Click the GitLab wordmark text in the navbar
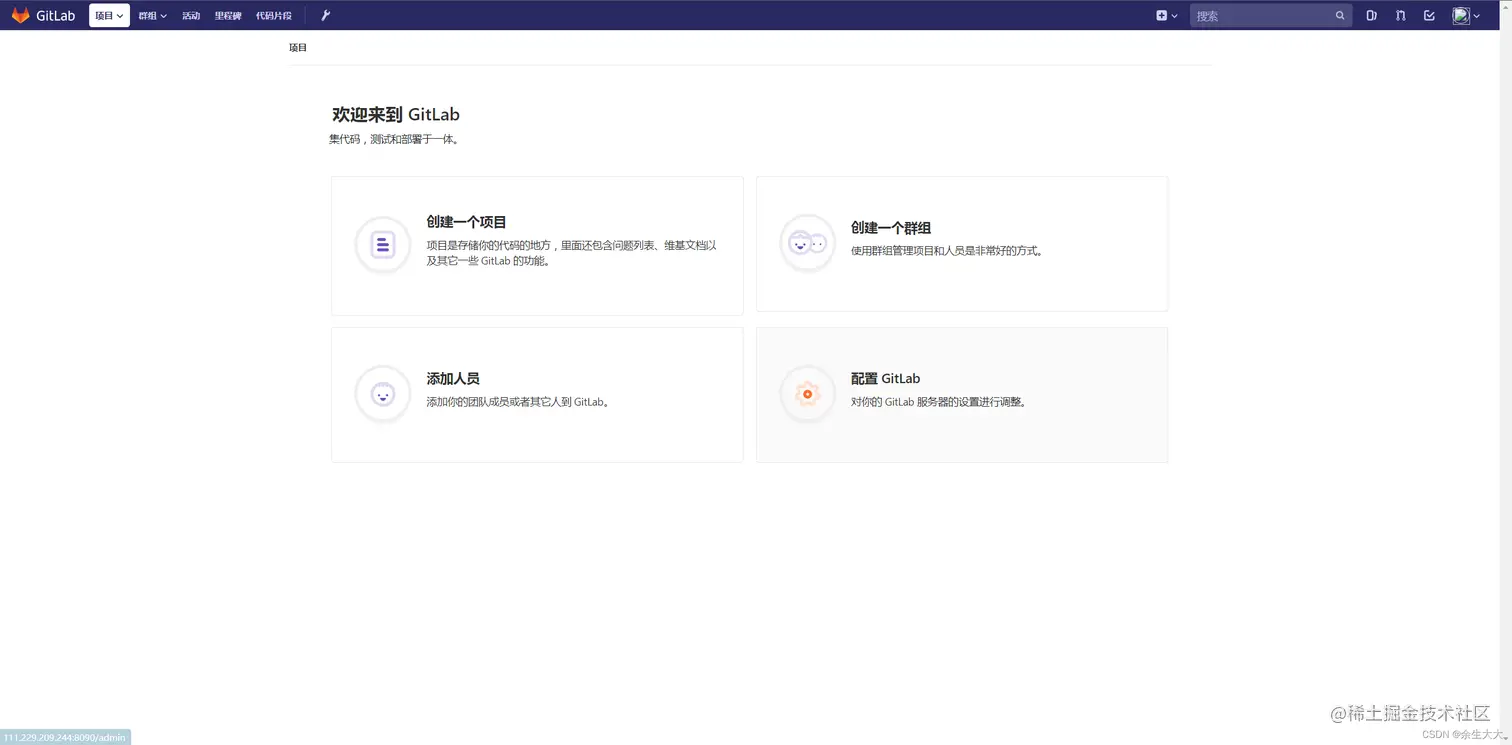1512x745 pixels. click(56, 15)
